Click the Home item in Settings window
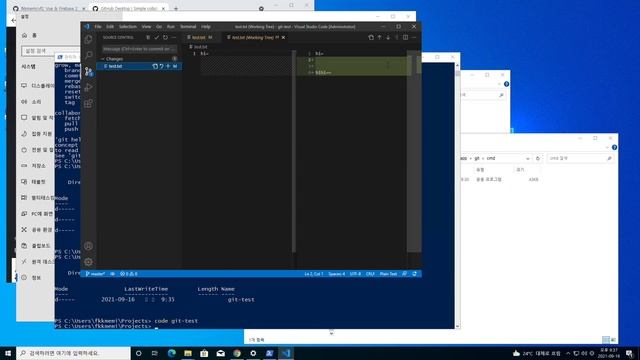 30,36
